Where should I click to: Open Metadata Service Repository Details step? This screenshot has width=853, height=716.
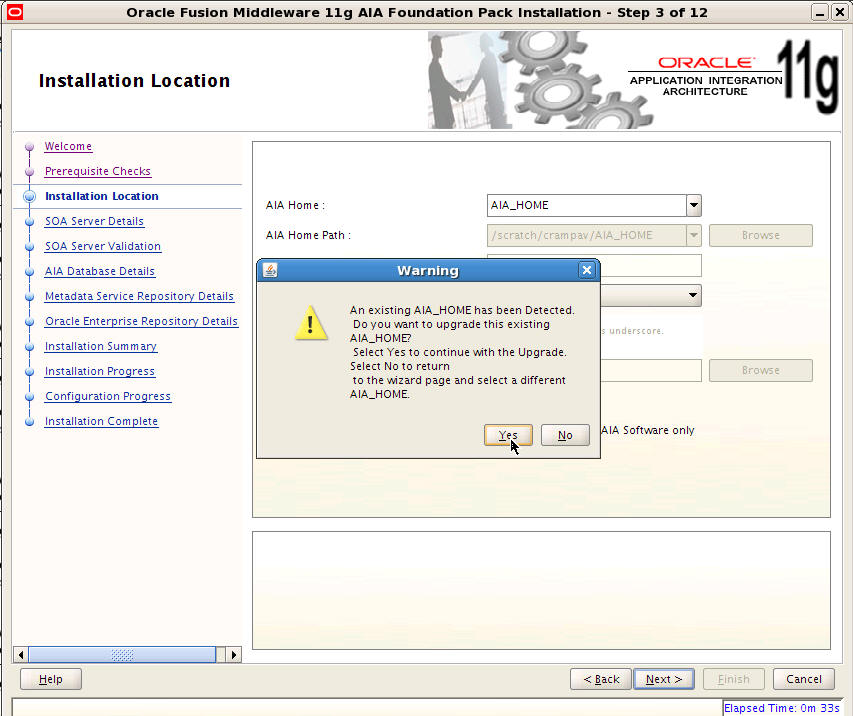tap(139, 297)
